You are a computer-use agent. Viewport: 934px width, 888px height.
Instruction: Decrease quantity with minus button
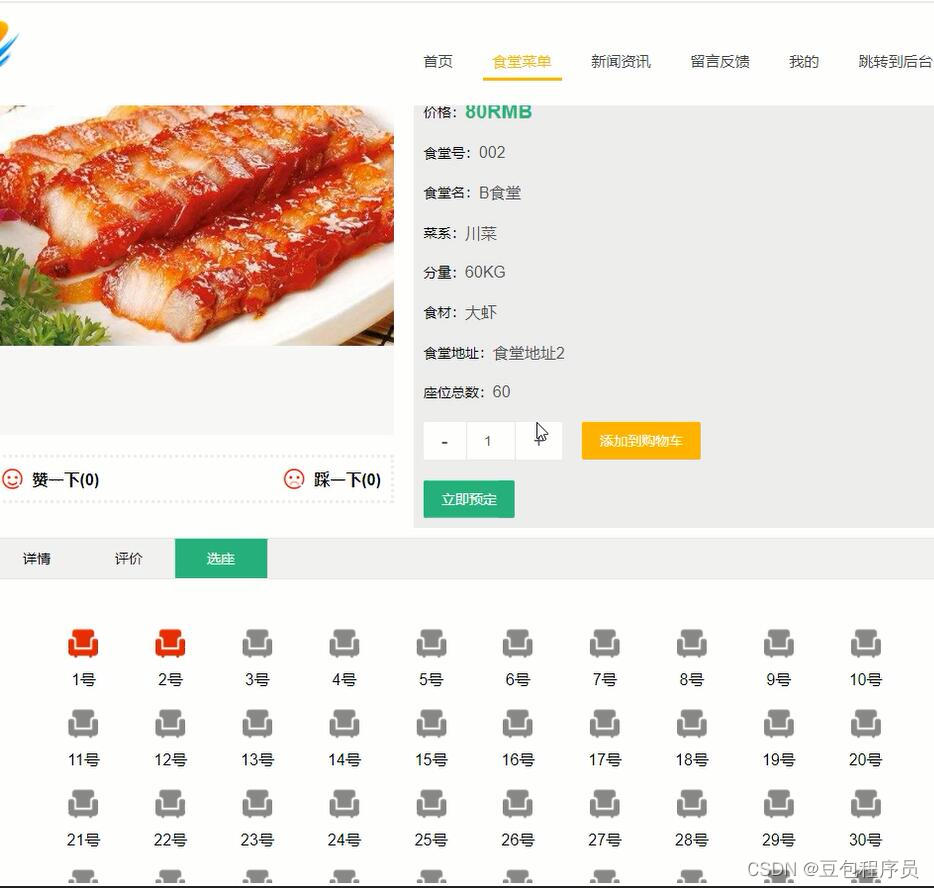[445, 441]
